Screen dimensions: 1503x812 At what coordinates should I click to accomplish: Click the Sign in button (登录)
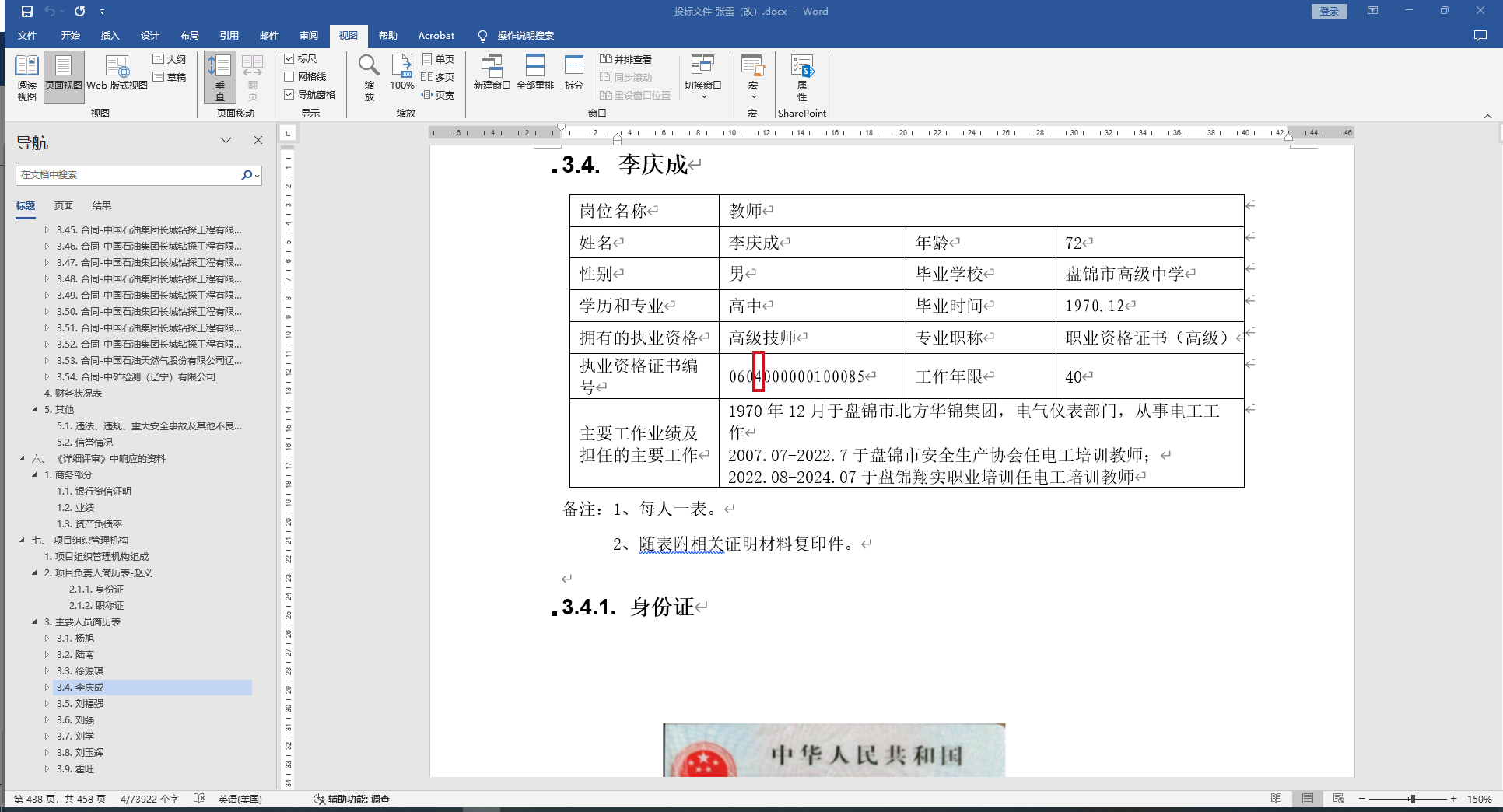point(1329,12)
